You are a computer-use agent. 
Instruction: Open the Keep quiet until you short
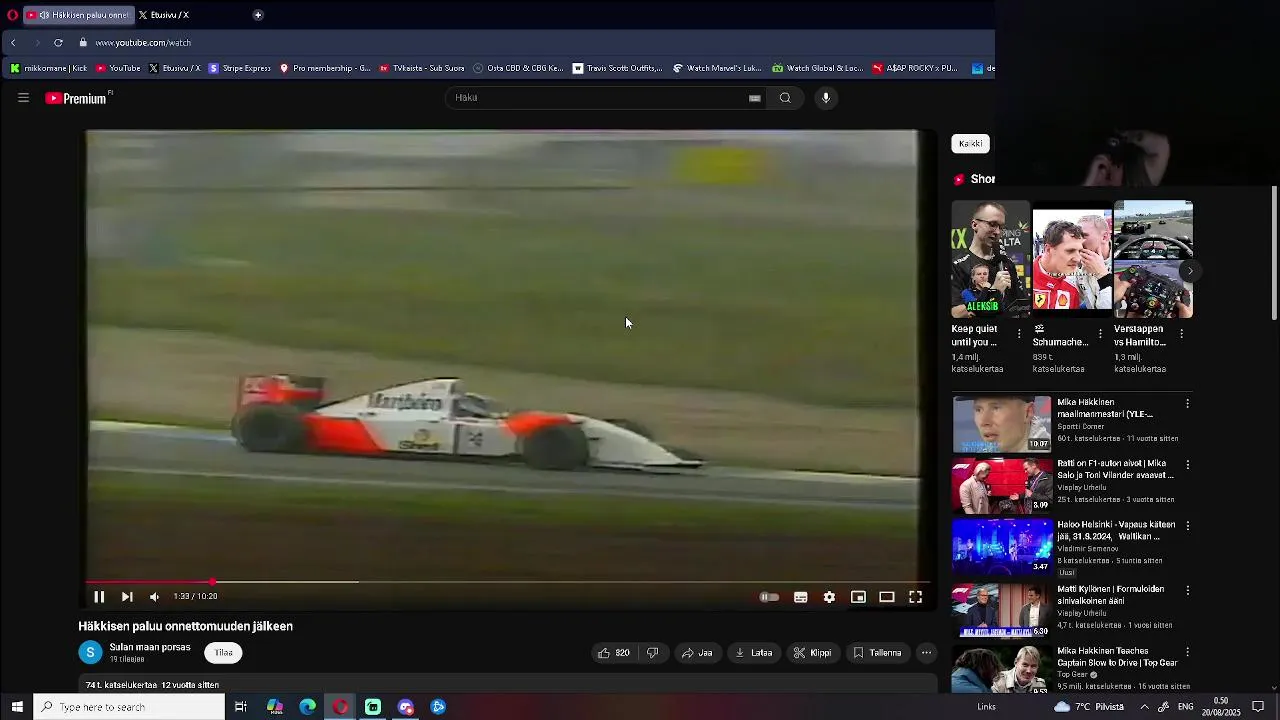click(x=990, y=260)
